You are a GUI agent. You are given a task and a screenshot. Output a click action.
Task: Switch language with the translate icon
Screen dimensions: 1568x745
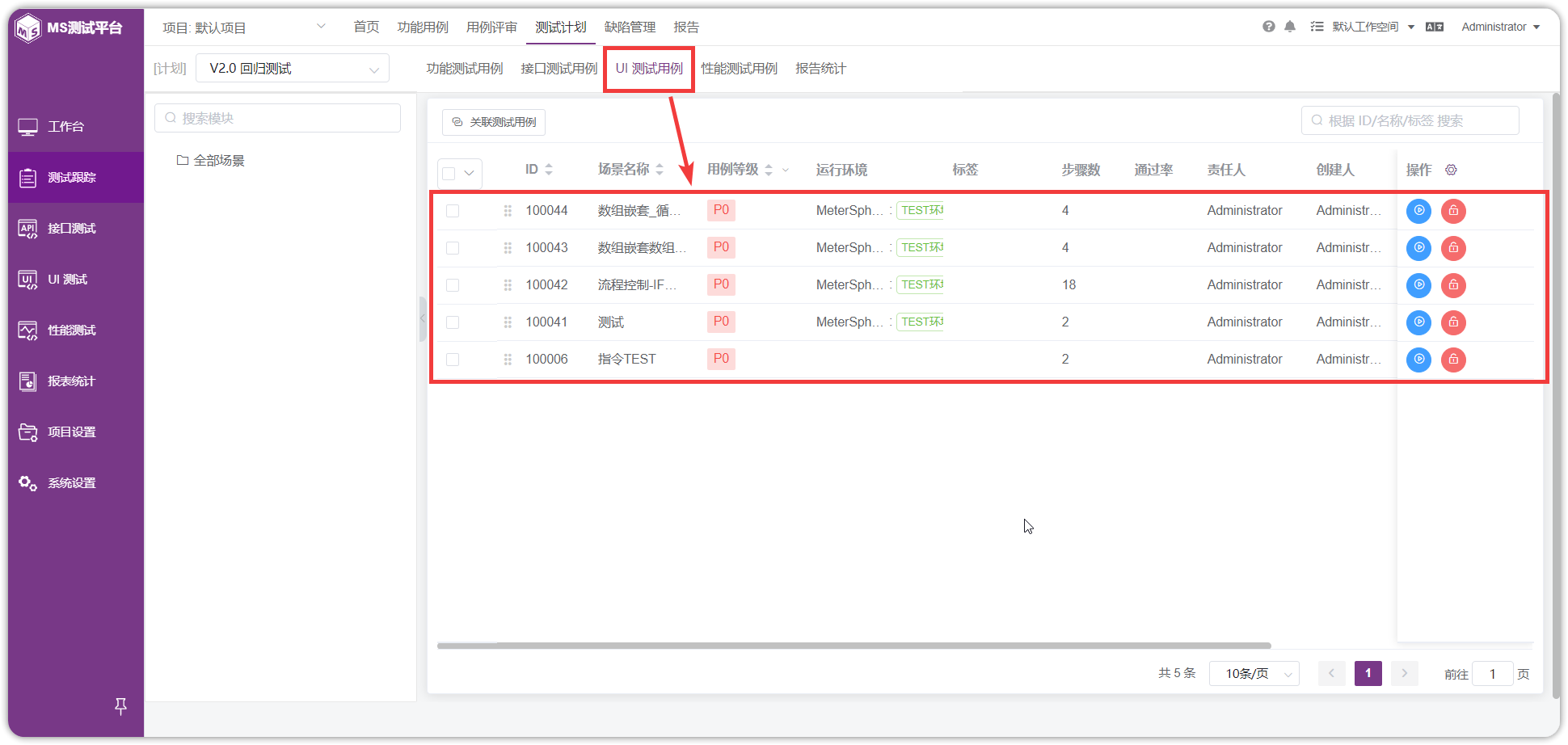tap(1435, 27)
